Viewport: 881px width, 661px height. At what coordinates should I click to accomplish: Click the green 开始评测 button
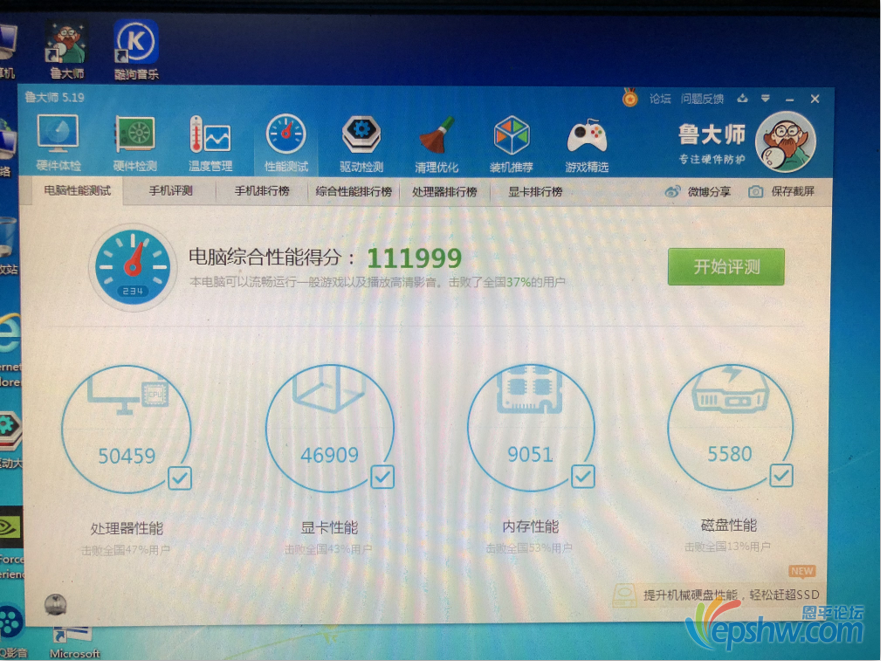click(726, 266)
